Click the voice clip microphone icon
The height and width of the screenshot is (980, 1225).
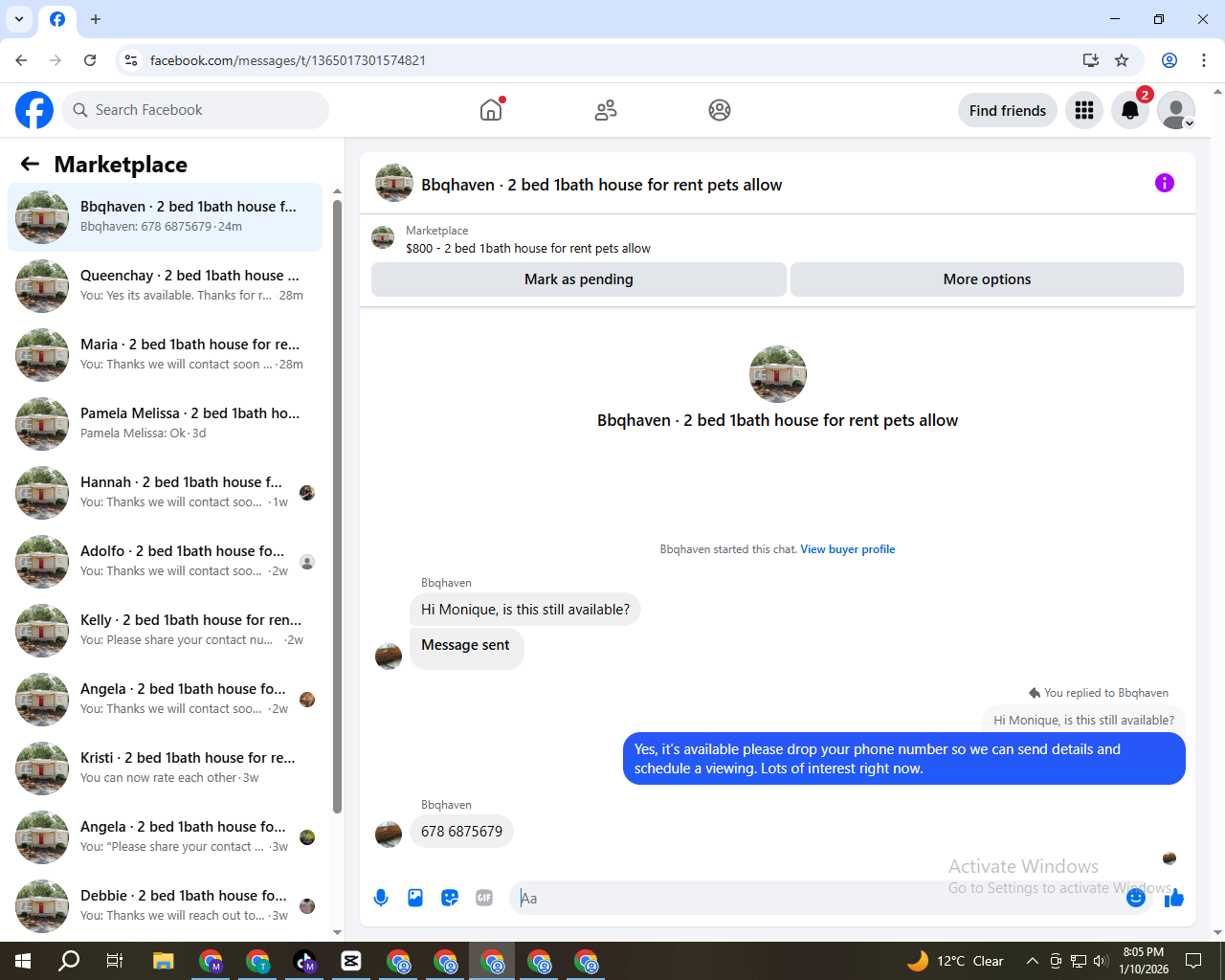(x=381, y=898)
